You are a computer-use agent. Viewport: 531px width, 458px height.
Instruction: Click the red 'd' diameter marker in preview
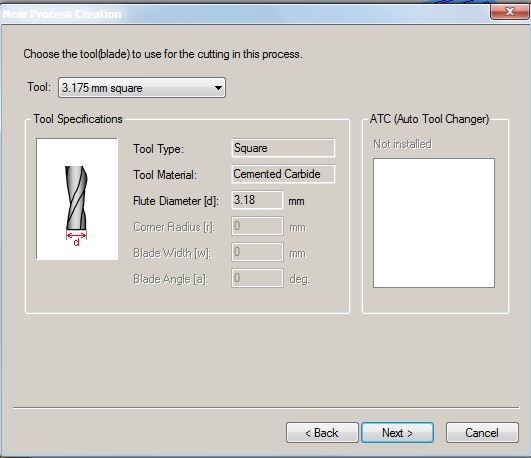(77, 242)
